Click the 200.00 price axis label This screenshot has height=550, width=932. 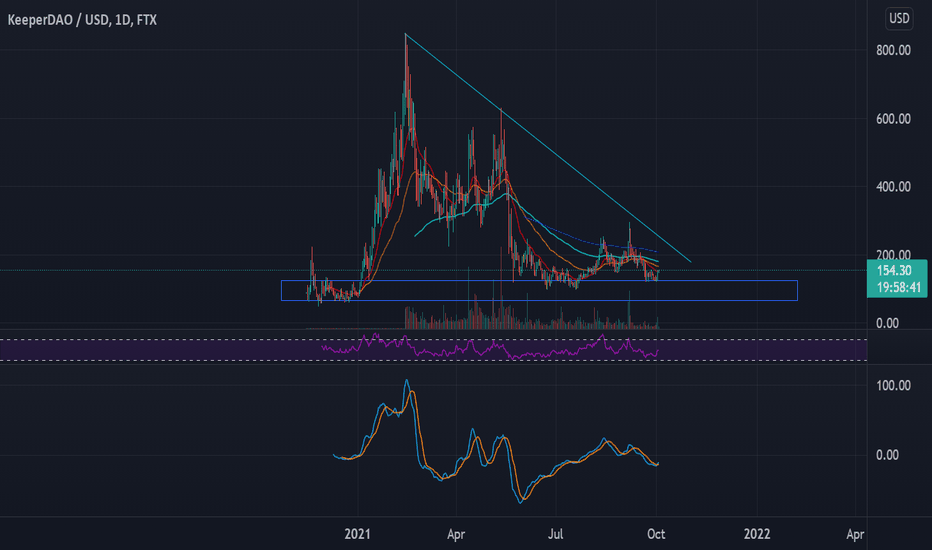[893, 254]
